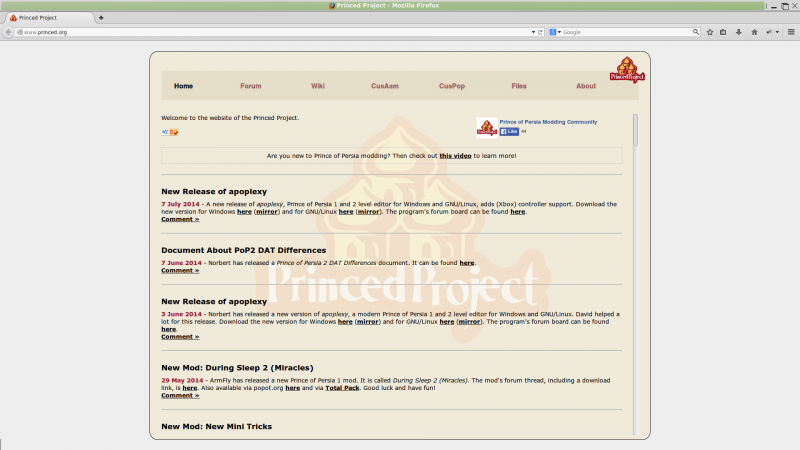This screenshot has height=450, width=800.
Task: Click 'New Mod: New Mini Tricks' heading
Action: coord(216,427)
